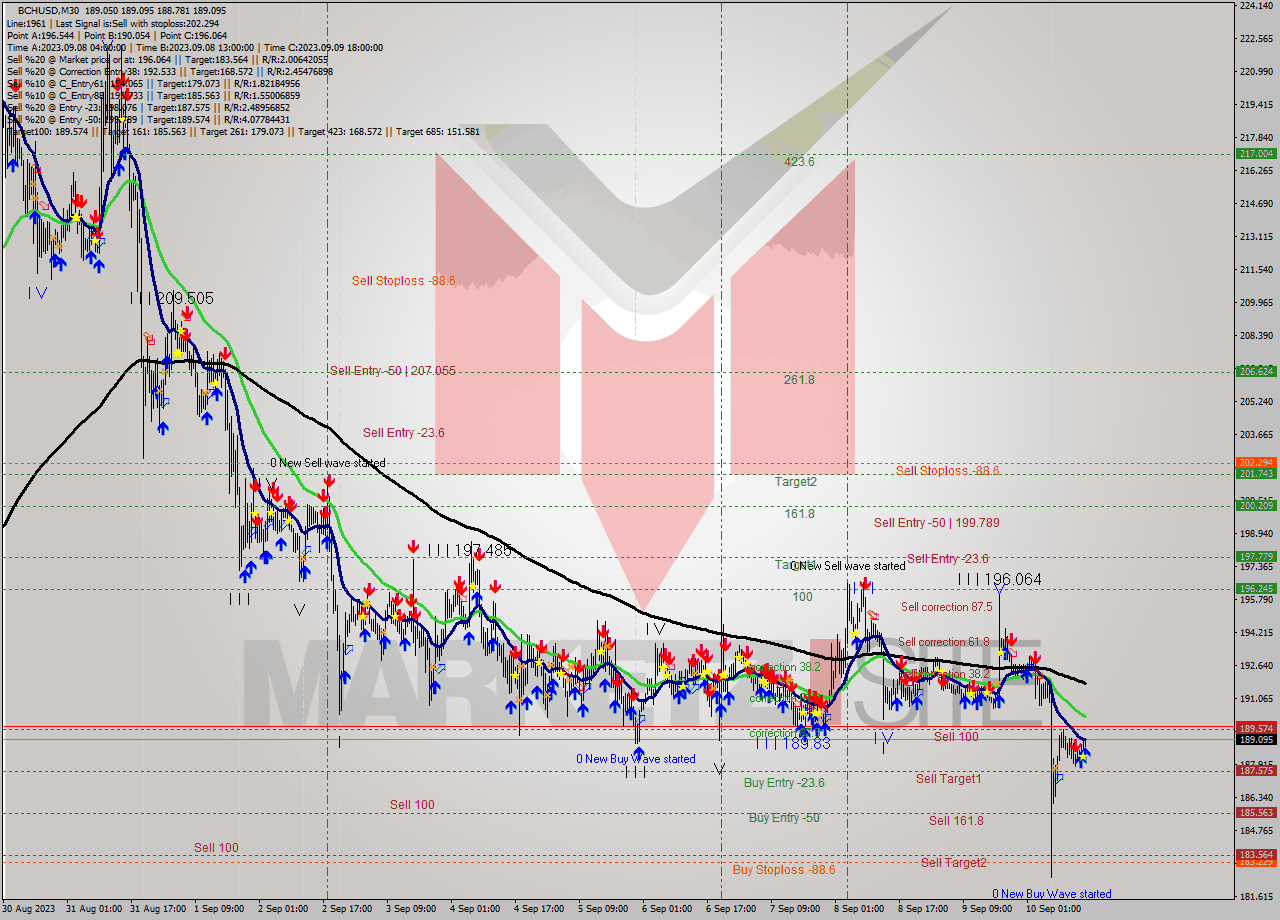1280x920 pixels.
Task: Click the '9 Sep 09:00' time label
Action: click(x=986, y=909)
